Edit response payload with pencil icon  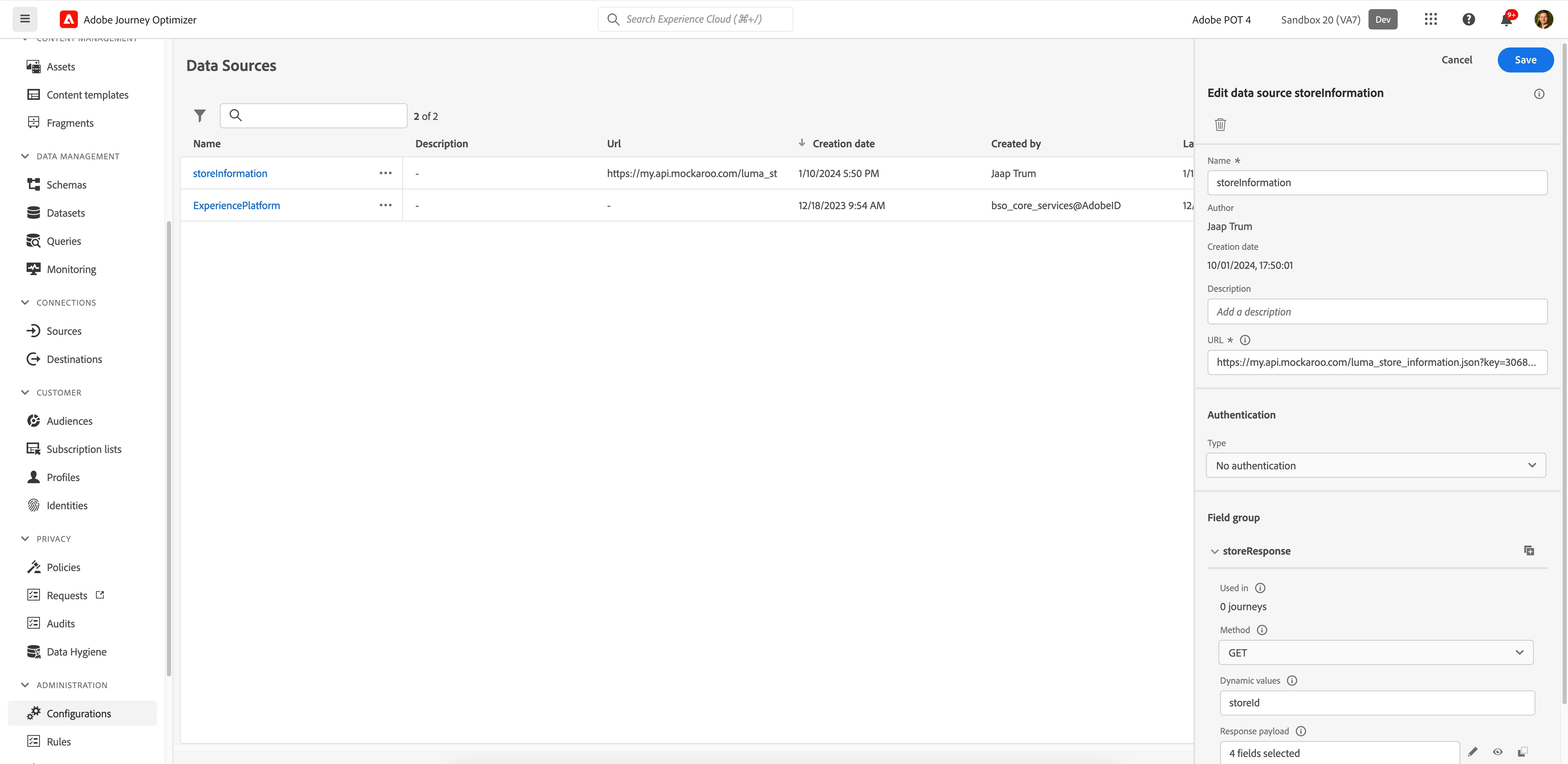coord(1473,752)
